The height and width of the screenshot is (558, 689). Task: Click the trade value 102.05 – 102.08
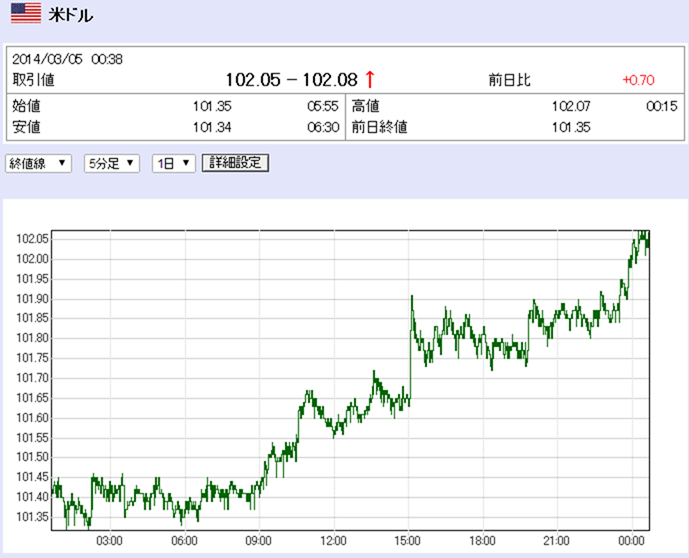click(292, 80)
